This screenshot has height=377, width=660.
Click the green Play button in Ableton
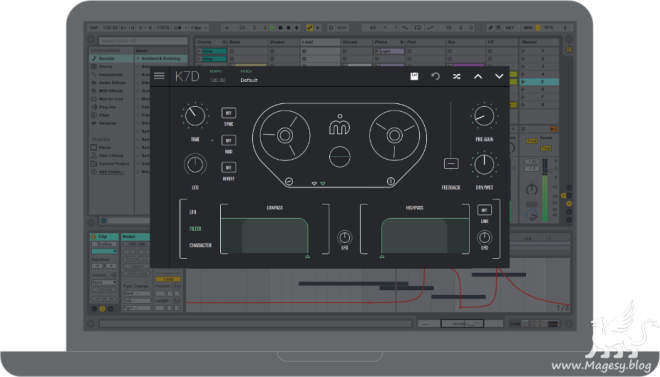[x=272, y=28]
